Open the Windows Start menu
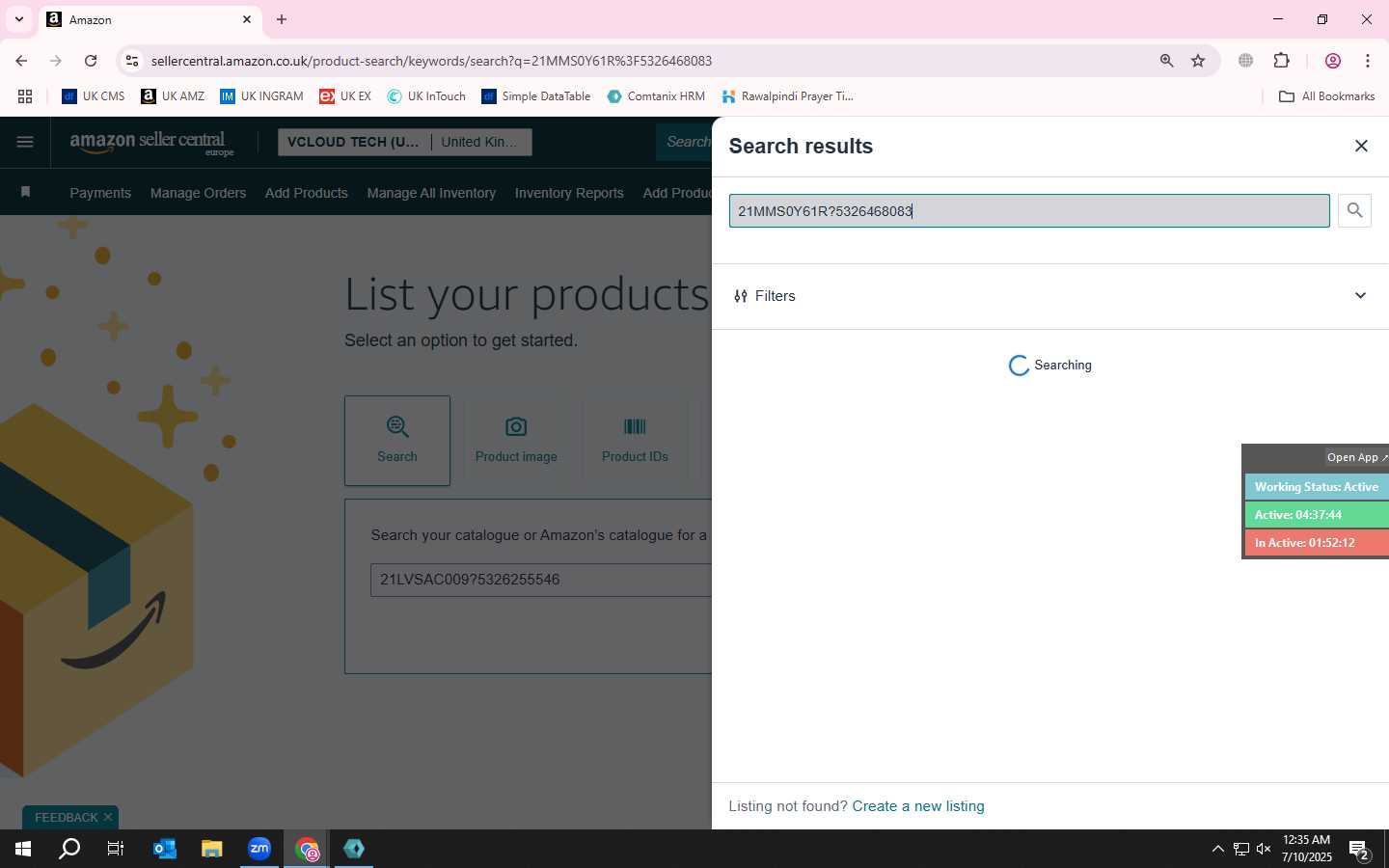This screenshot has width=1389, height=868. tap(23, 849)
